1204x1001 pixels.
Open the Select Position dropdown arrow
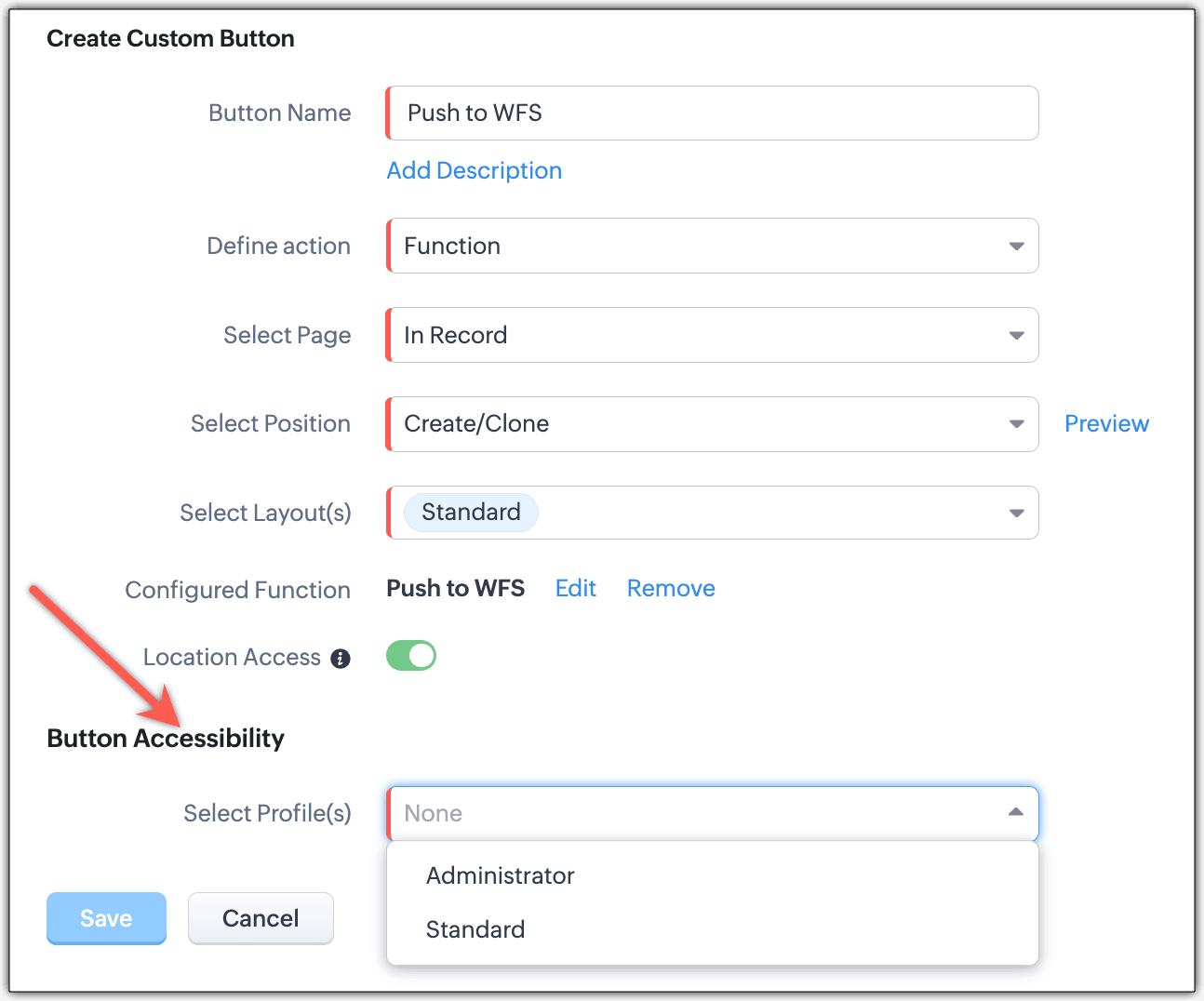(x=1016, y=424)
